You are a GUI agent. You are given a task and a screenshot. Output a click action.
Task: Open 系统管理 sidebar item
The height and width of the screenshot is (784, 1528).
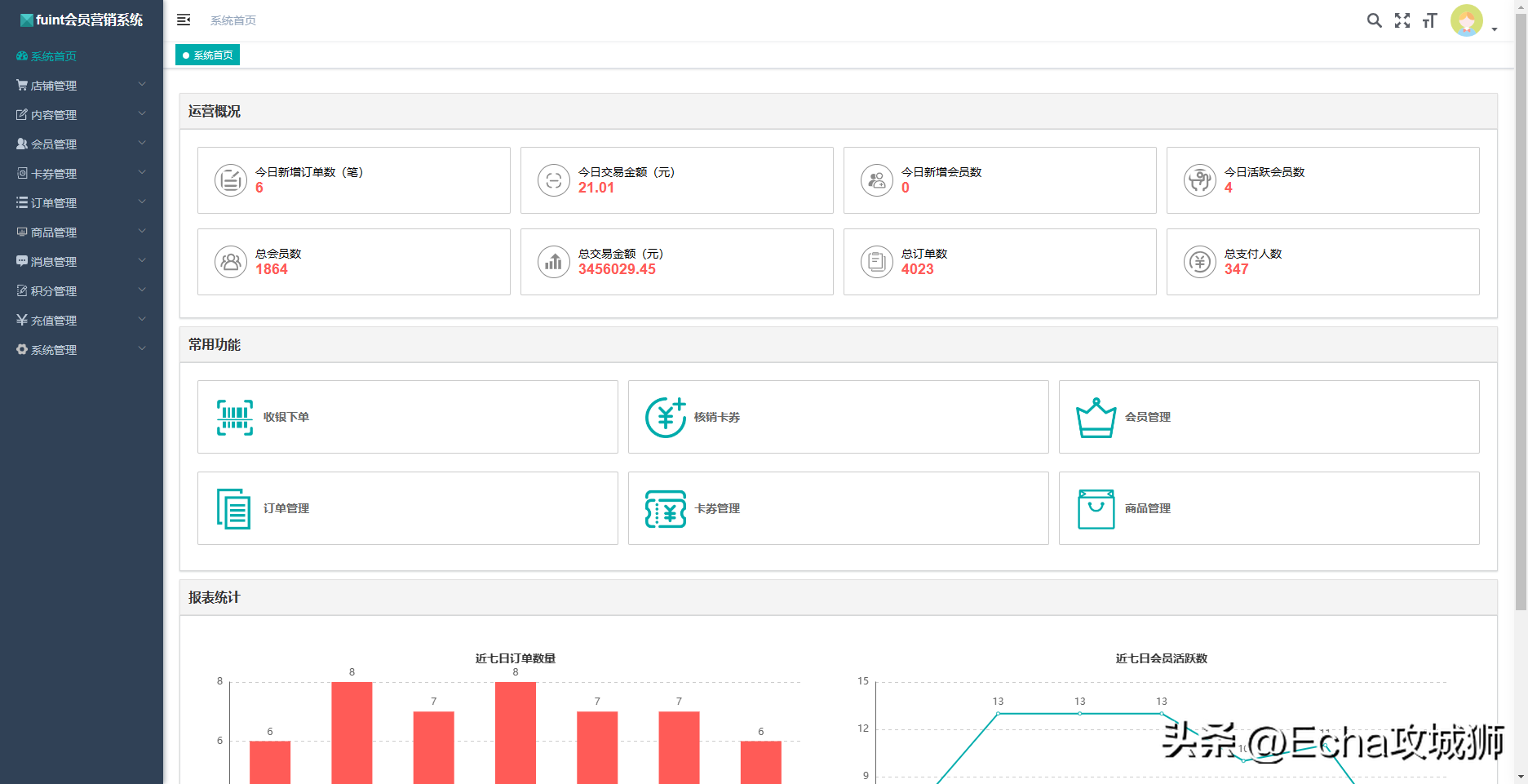pos(82,350)
